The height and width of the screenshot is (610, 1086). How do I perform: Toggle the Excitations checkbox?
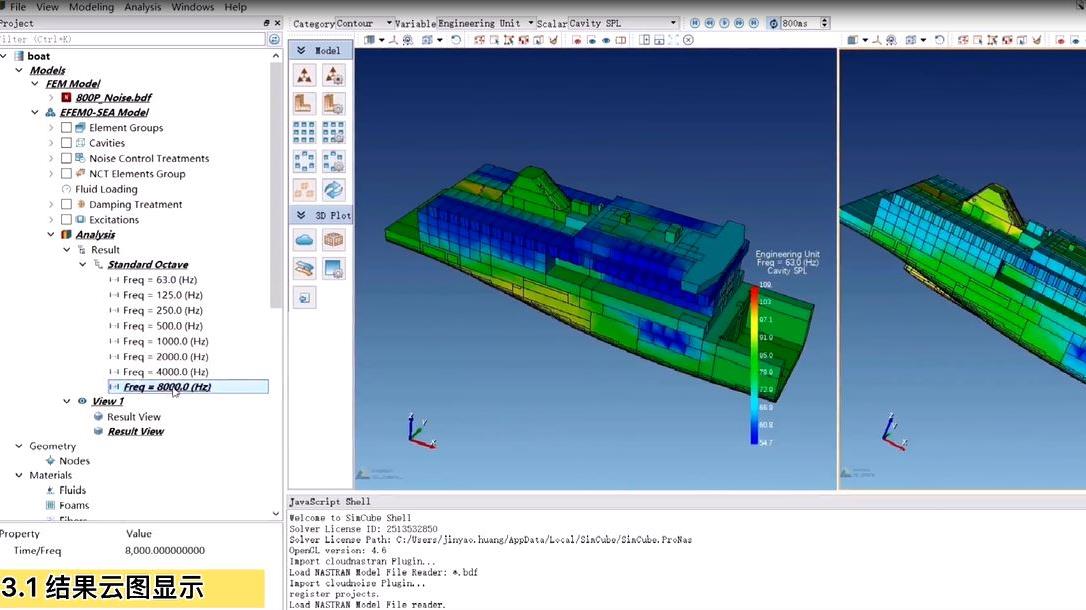tap(66, 220)
